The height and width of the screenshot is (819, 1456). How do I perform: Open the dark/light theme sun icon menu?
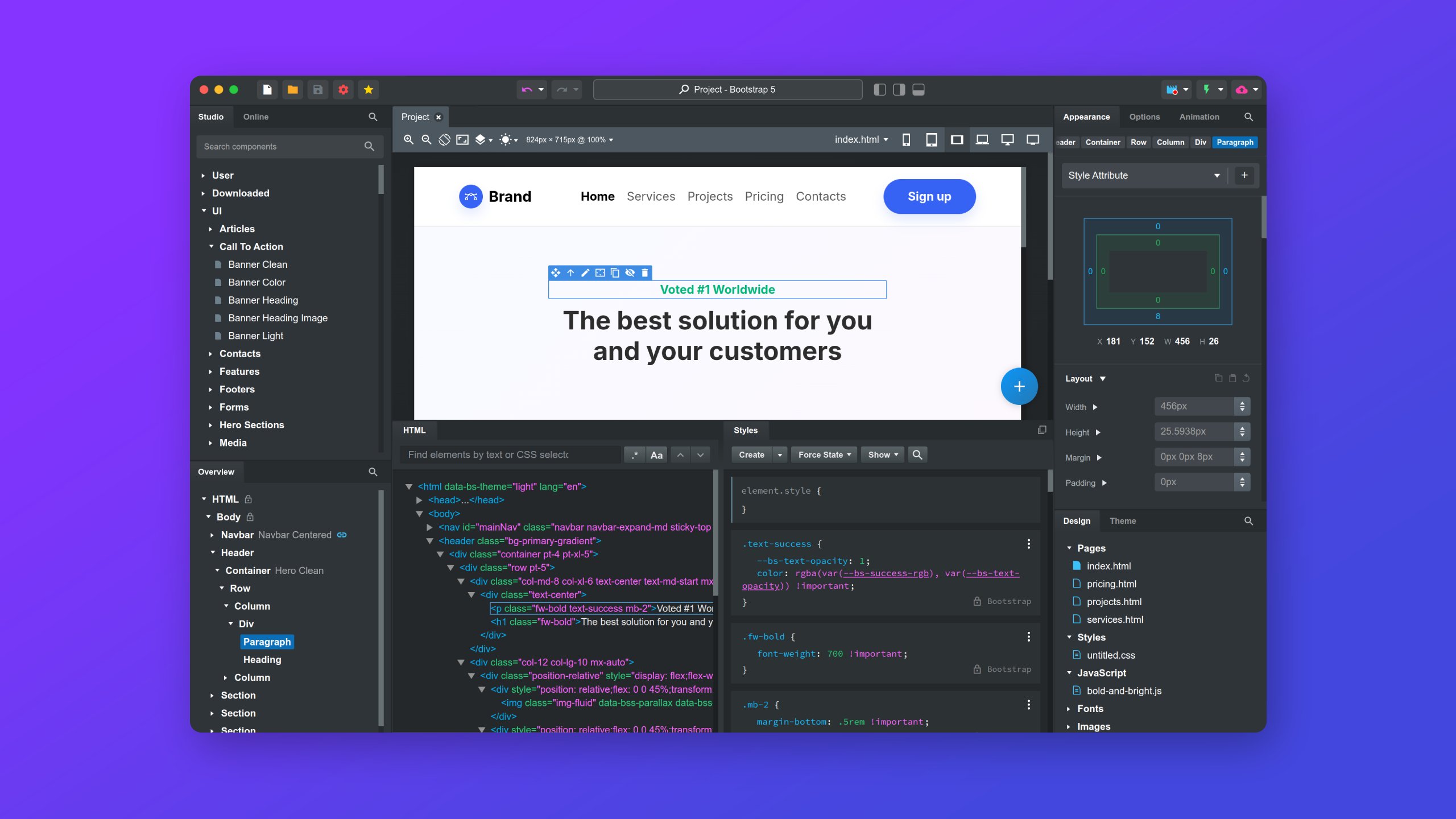pyautogui.click(x=504, y=139)
